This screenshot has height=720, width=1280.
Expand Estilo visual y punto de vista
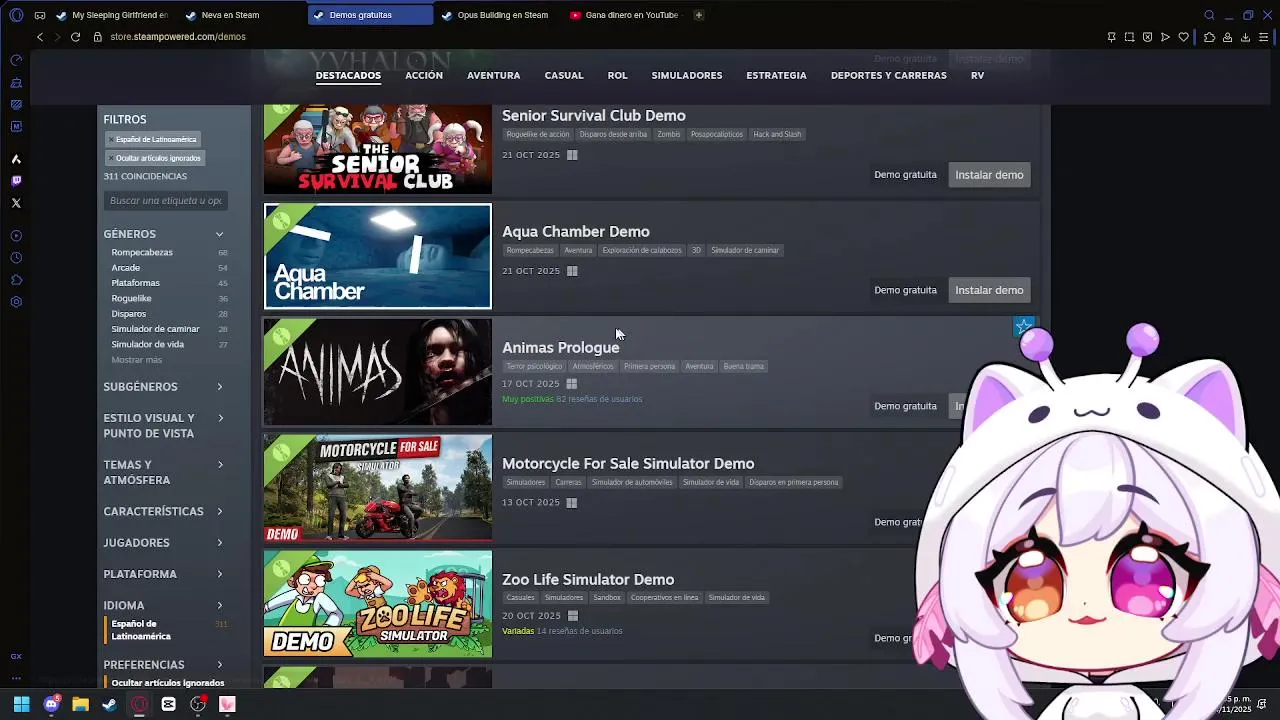(165, 426)
